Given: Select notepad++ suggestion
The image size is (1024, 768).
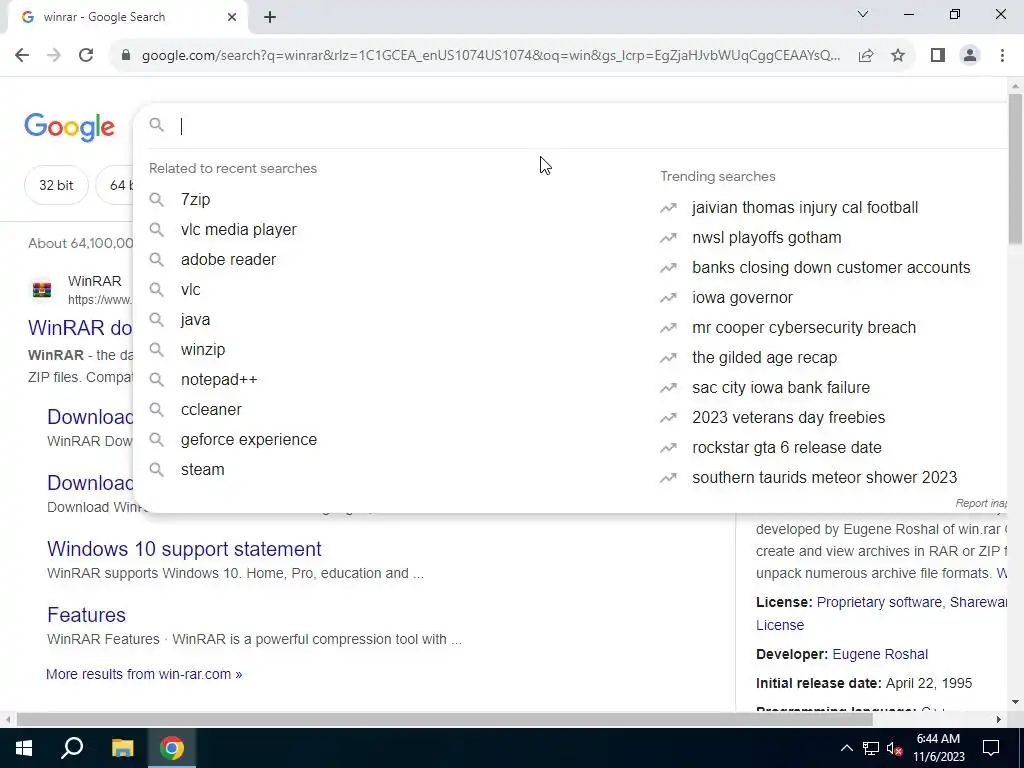Looking at the screenshot, I should tap(219, 380).
